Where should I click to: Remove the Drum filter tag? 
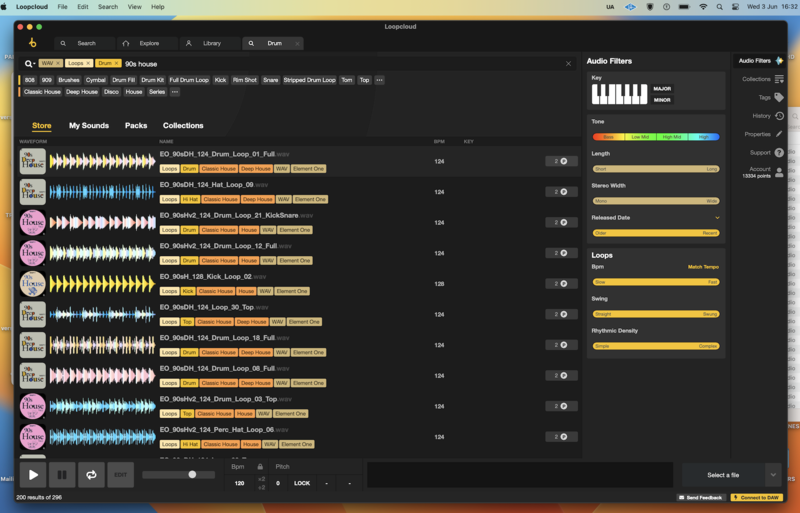116,63
